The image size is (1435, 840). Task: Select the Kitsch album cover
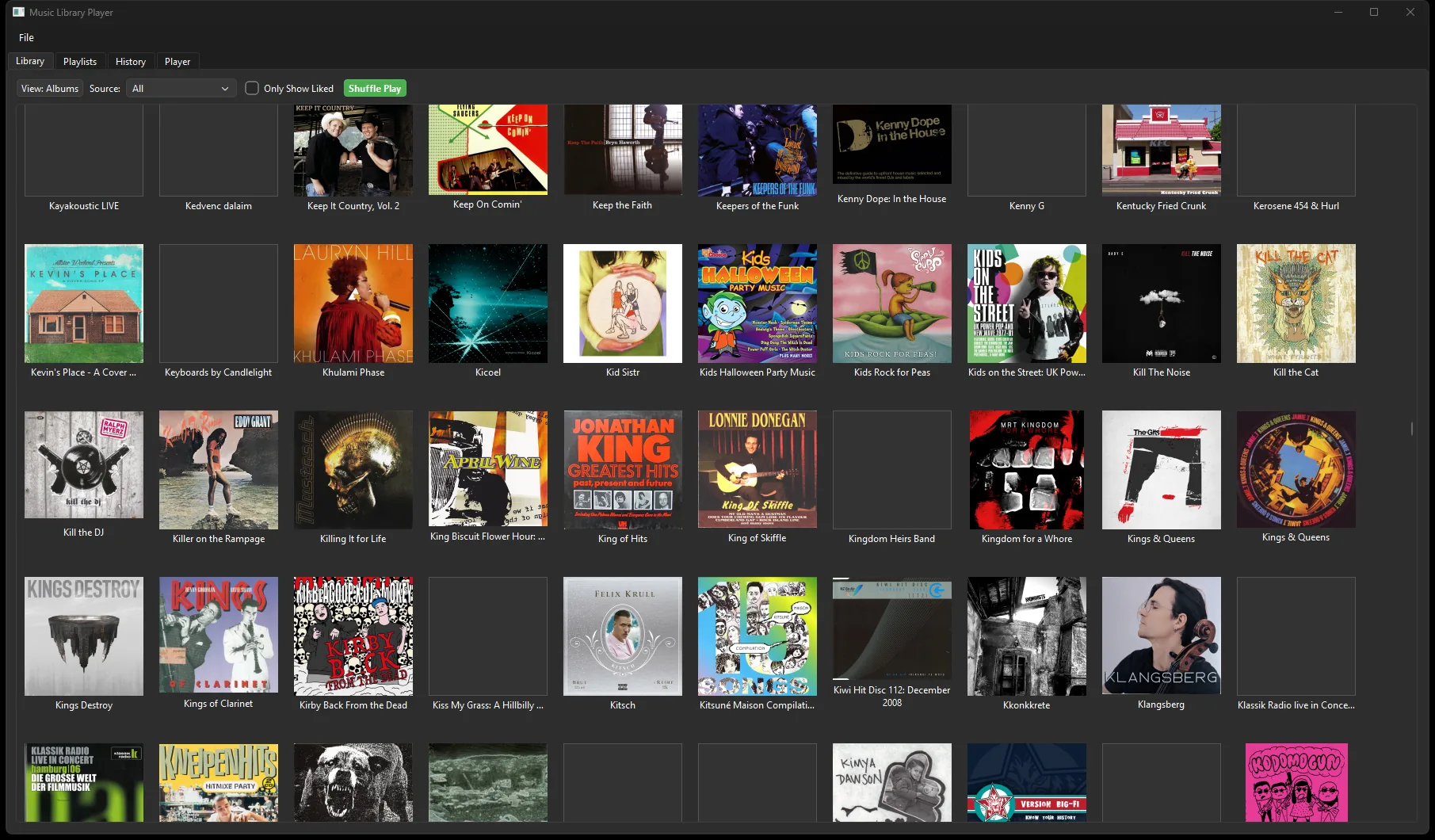pyautogui.click(x=623, y=636)
